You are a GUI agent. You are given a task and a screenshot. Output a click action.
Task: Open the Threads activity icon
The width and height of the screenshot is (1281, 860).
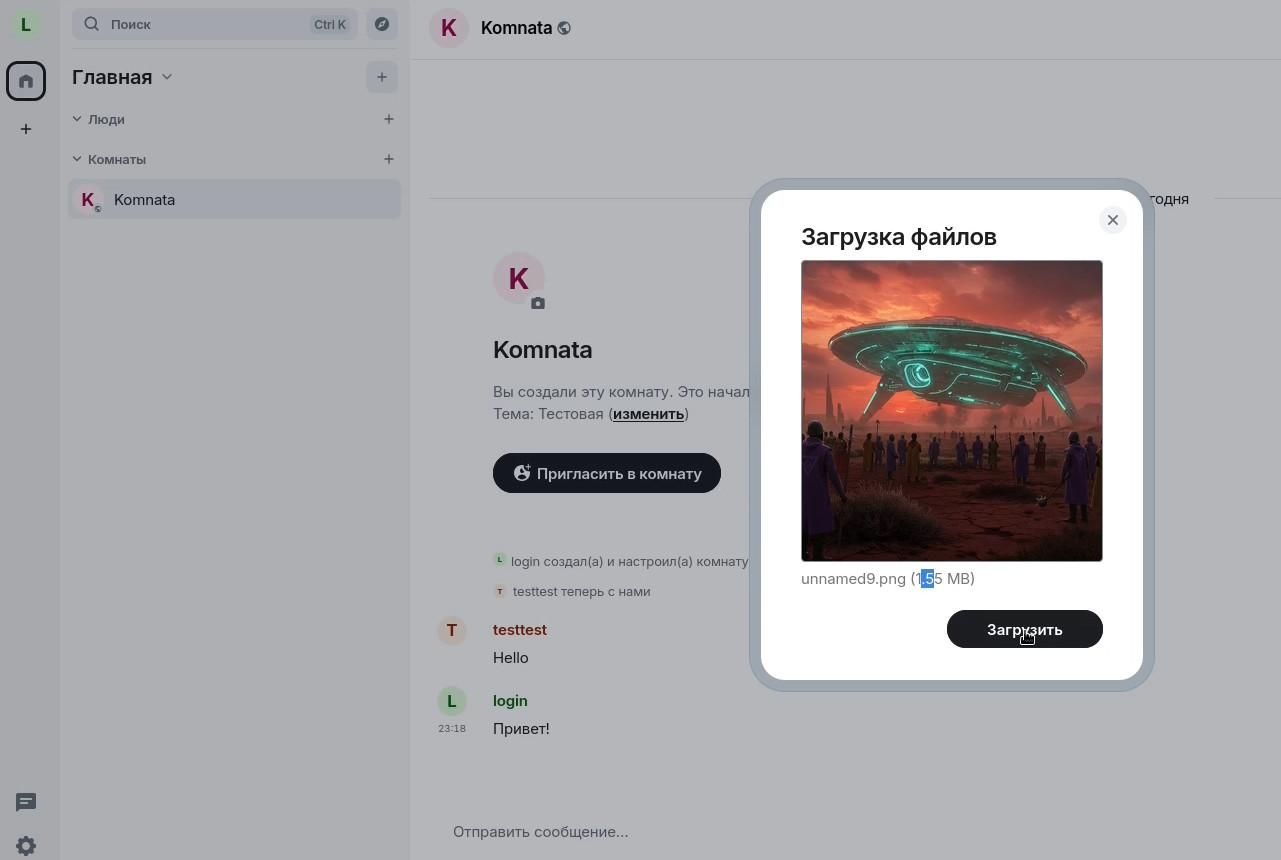[x=26, y=802]
